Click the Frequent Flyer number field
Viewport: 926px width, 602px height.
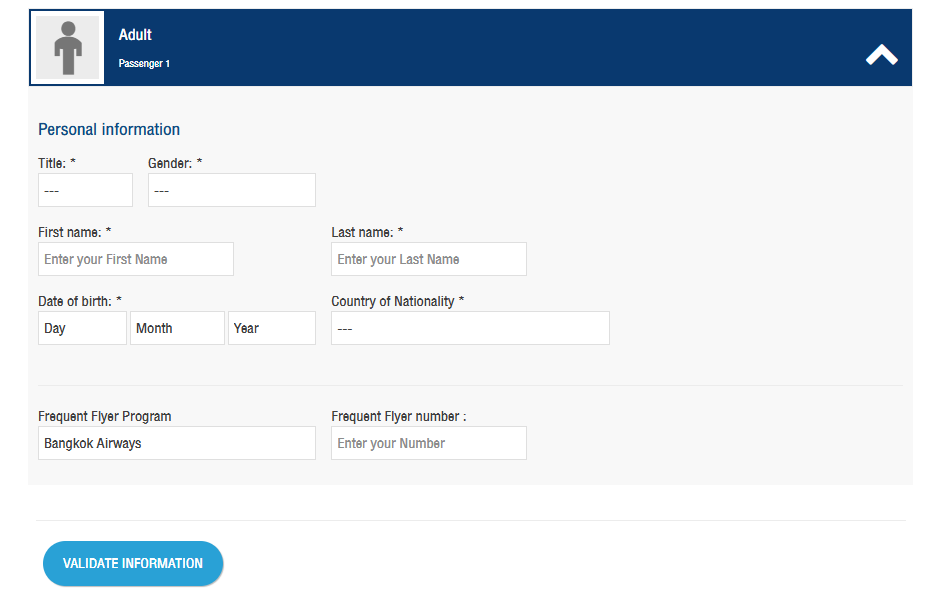pos(429,443)
